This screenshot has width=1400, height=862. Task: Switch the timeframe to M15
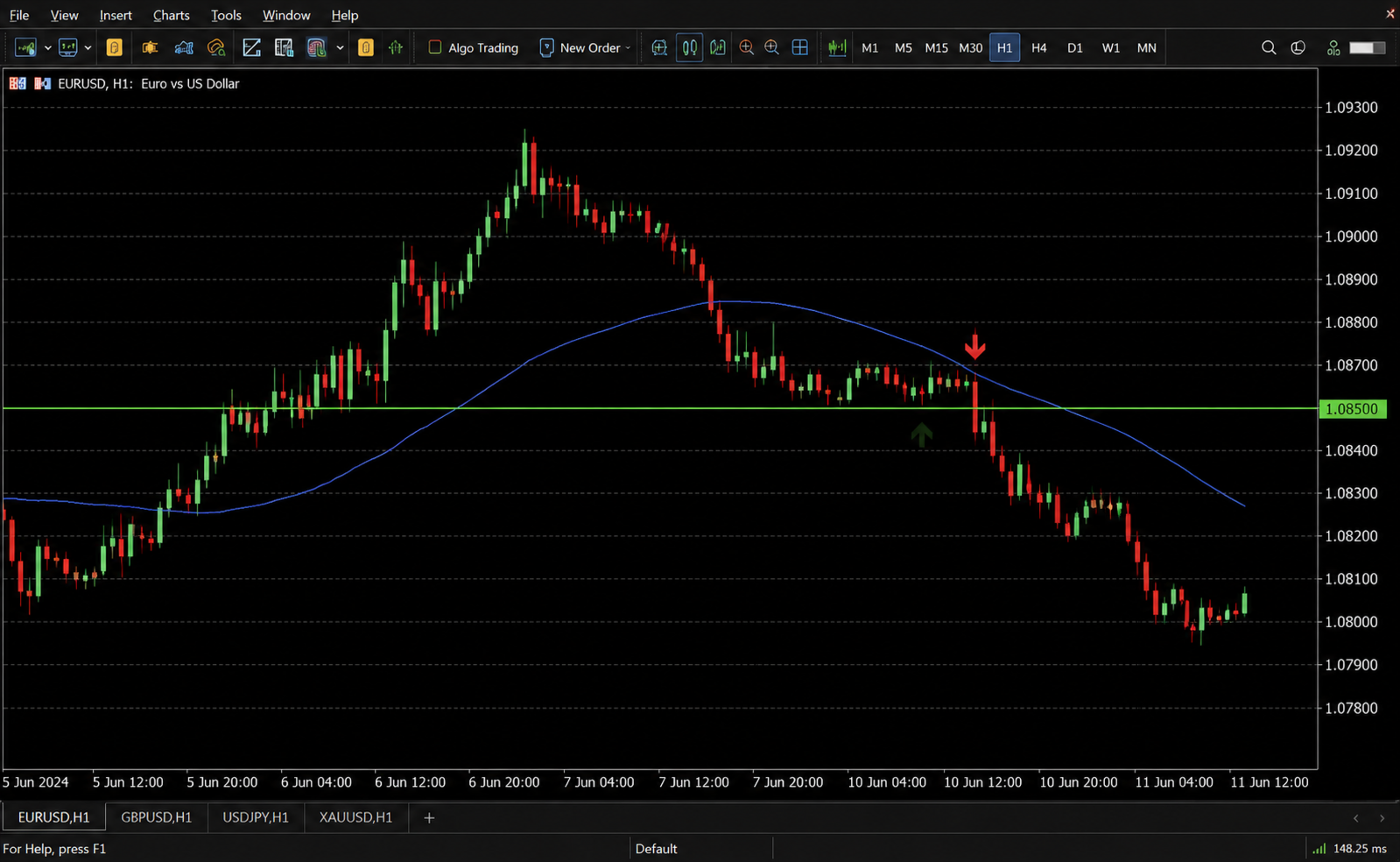(936, 47)
